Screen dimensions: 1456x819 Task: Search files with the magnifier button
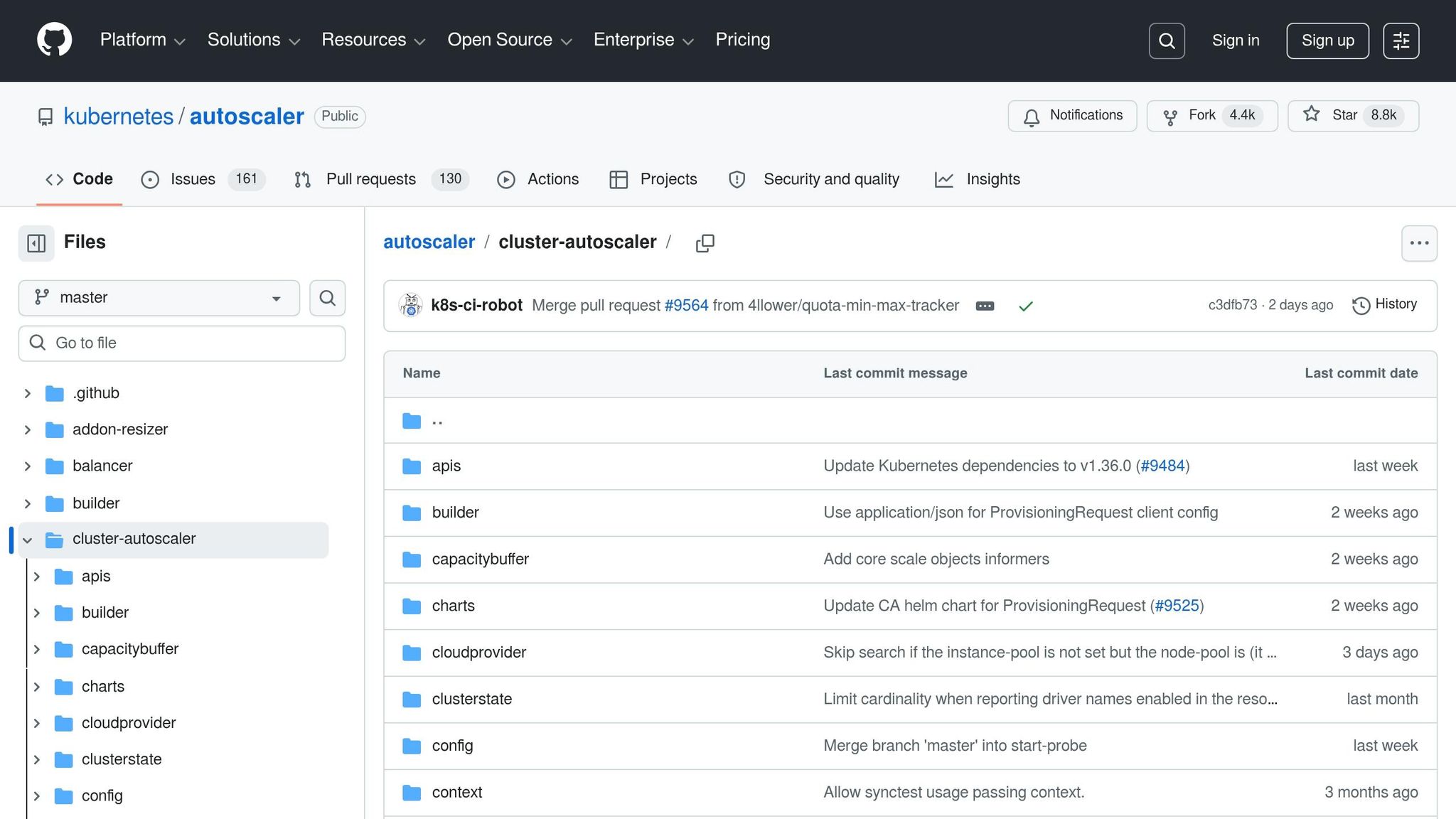327,298
